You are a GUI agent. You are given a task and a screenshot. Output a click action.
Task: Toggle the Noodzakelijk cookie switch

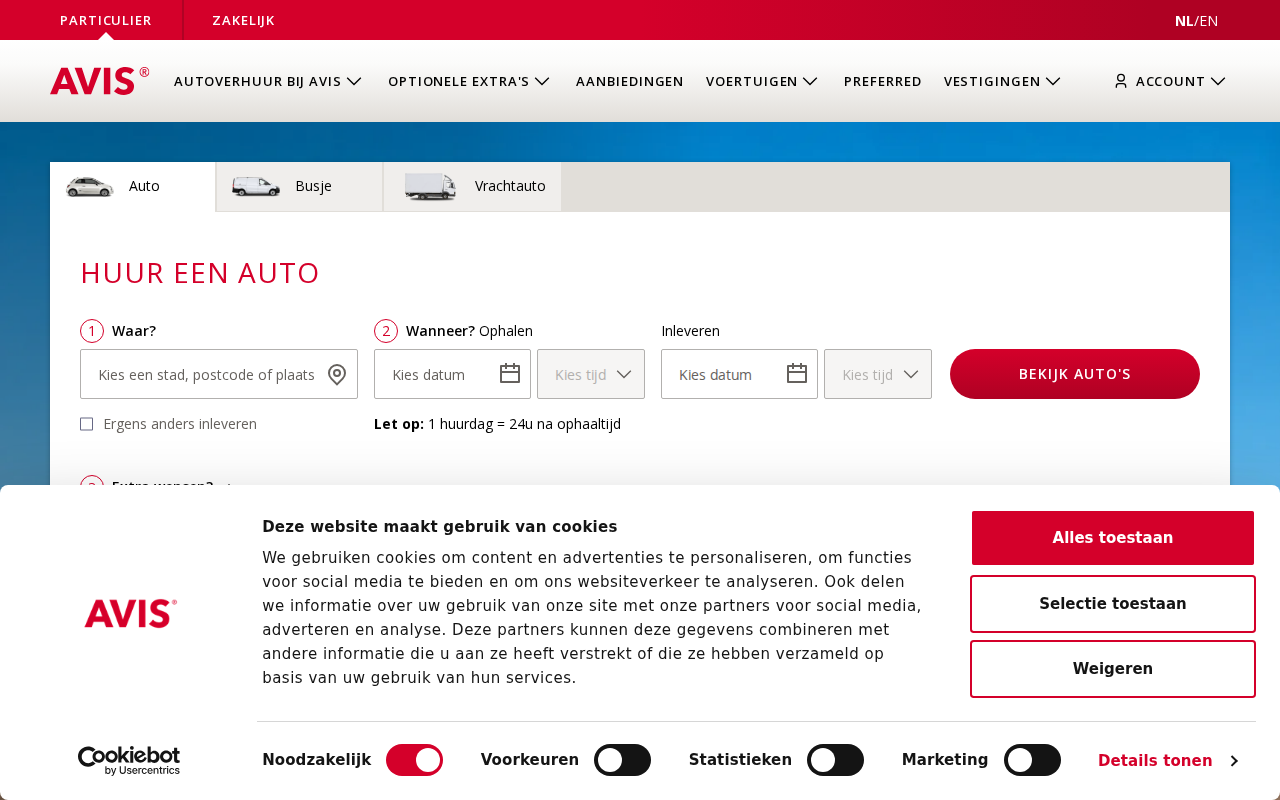[x=414, y=760]
